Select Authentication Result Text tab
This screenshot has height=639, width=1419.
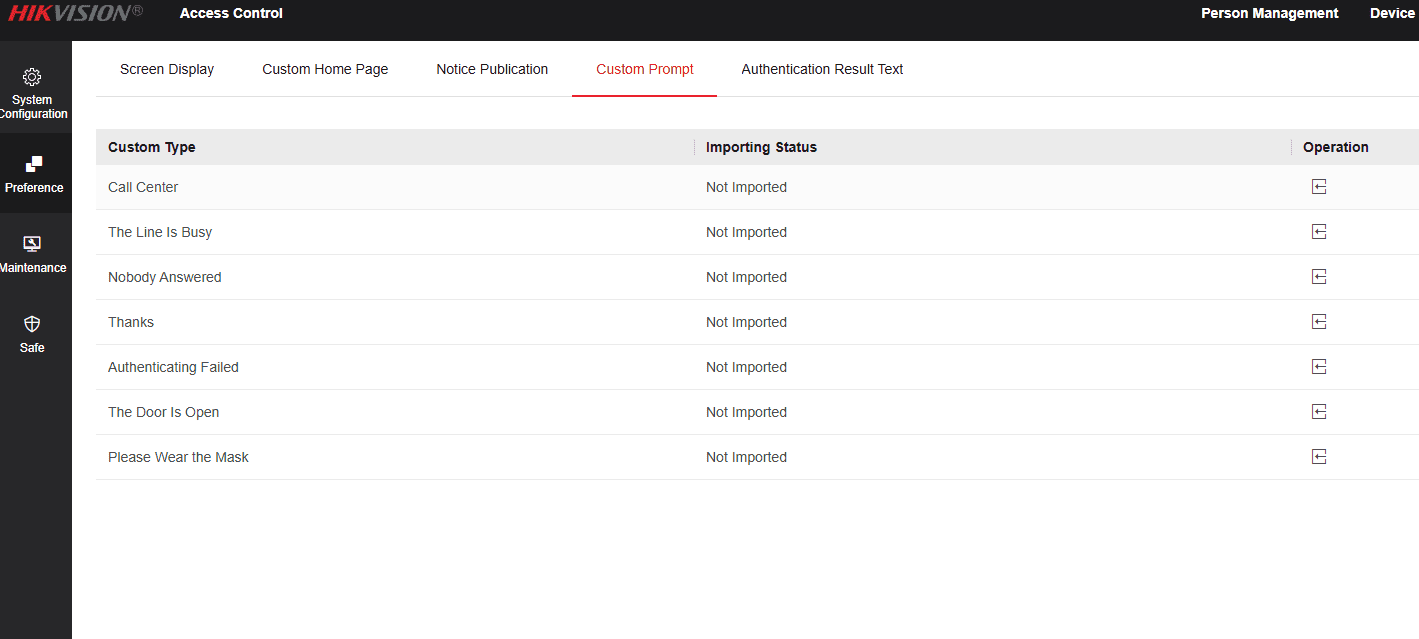(822, 69)
